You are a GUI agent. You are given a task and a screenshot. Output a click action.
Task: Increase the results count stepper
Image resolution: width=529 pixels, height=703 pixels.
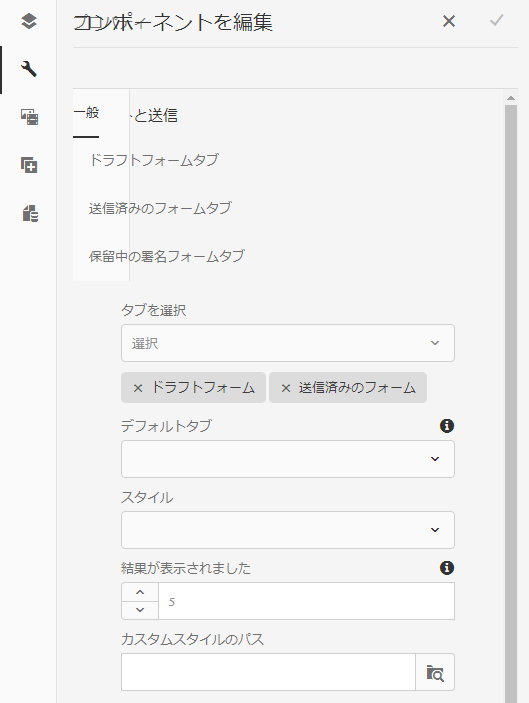click(x=140, y=592)
